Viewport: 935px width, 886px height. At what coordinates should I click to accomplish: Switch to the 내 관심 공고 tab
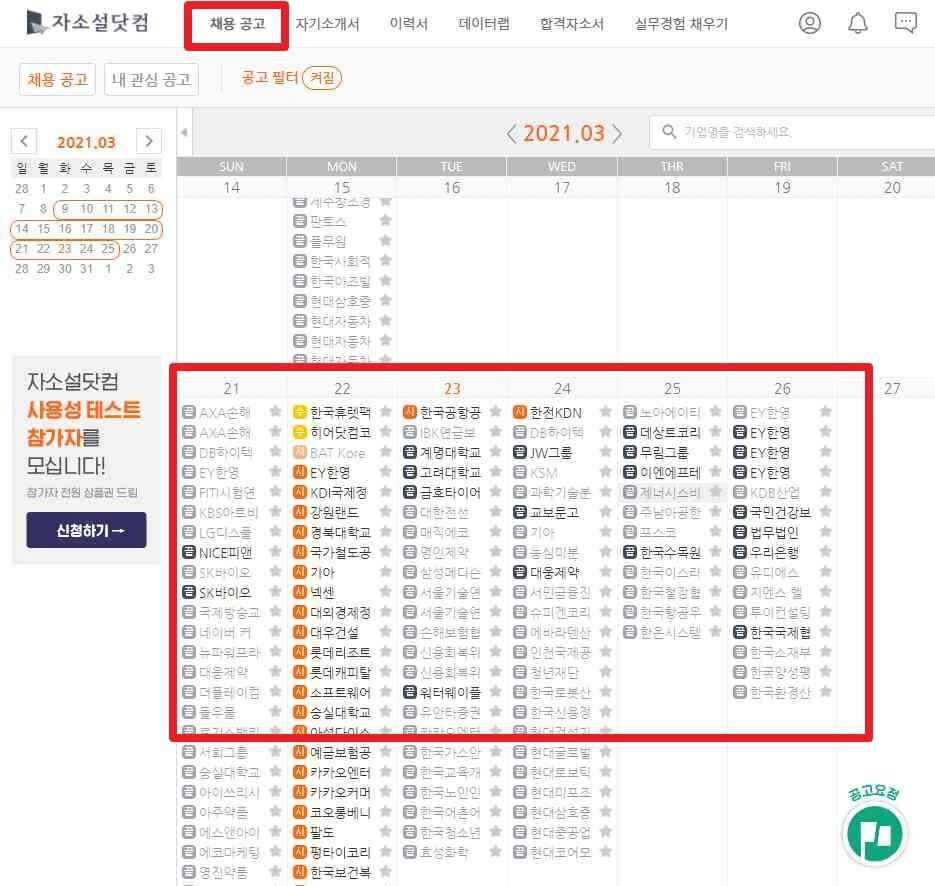(151, 79)
